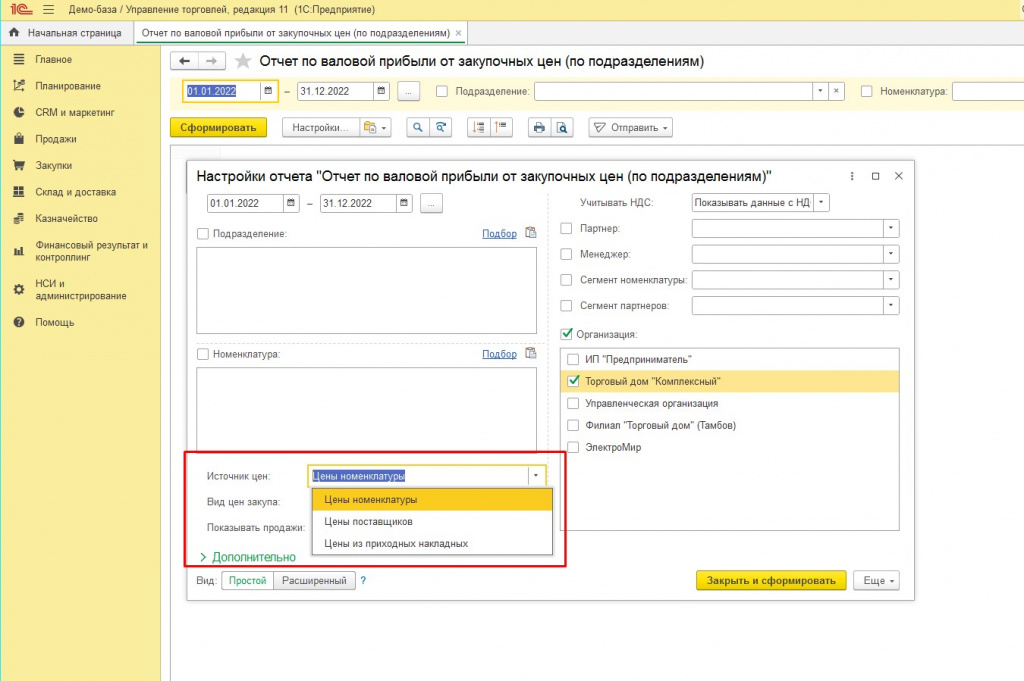Paste from clipboard icon next to Подразделение Подбор
This screenshot has height=681, width=1024.
[x=530, y=232]
